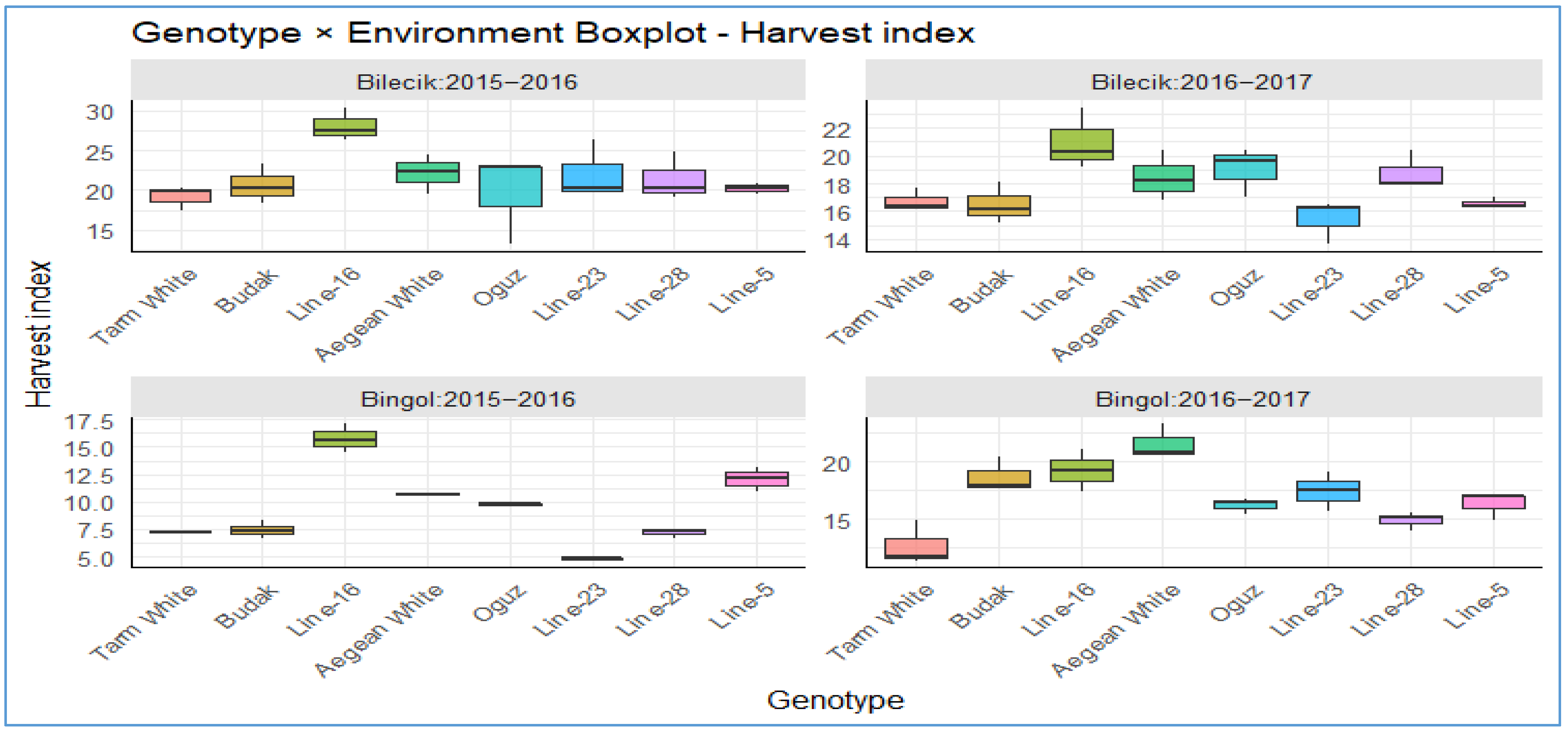
Task: Select the Line-16 box in Bilecik:2016−2017
Action: pyautogui.click(x=1082, y=144)
